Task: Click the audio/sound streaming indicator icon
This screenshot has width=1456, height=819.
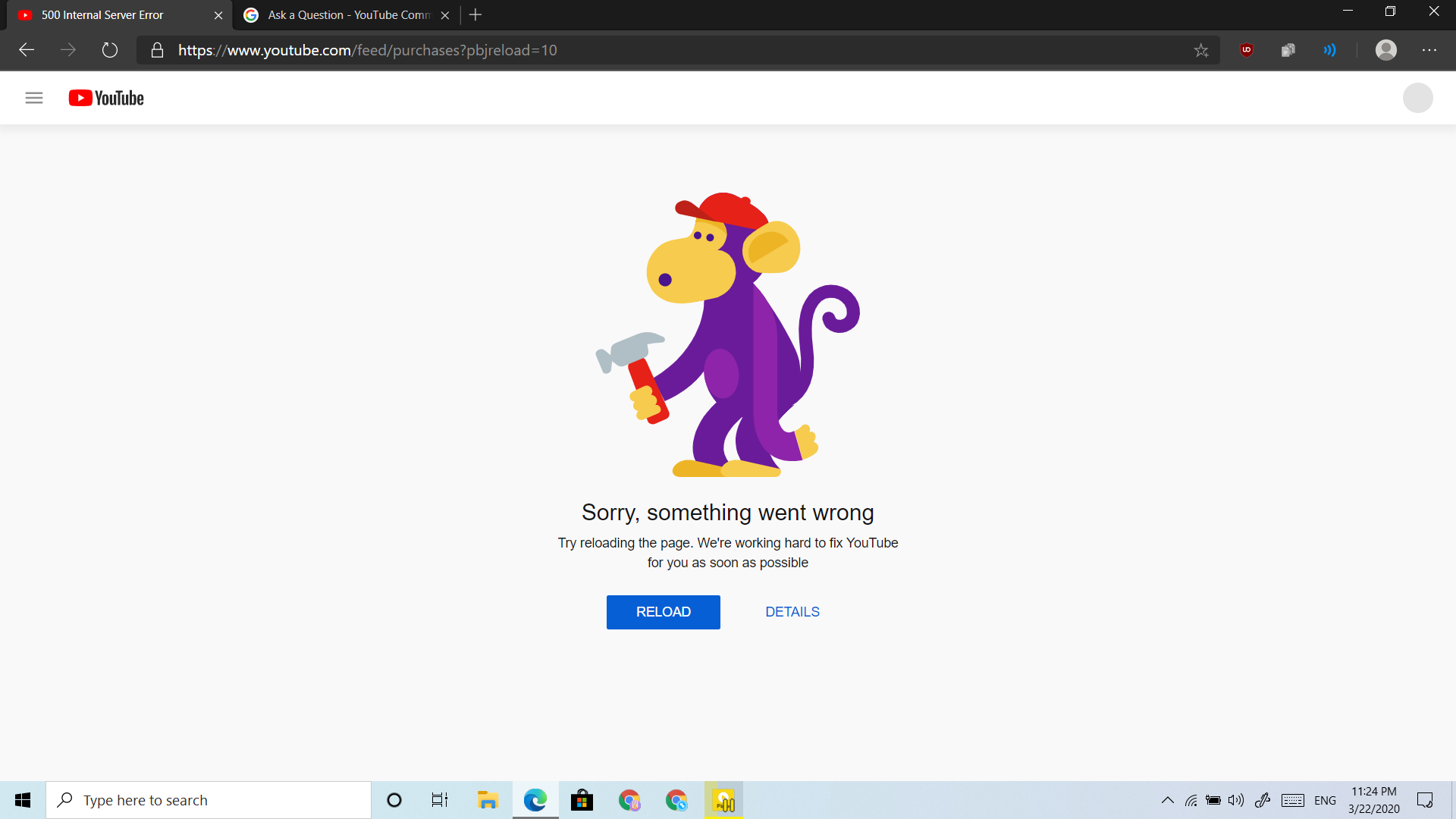Action: tap(1329, 50)
